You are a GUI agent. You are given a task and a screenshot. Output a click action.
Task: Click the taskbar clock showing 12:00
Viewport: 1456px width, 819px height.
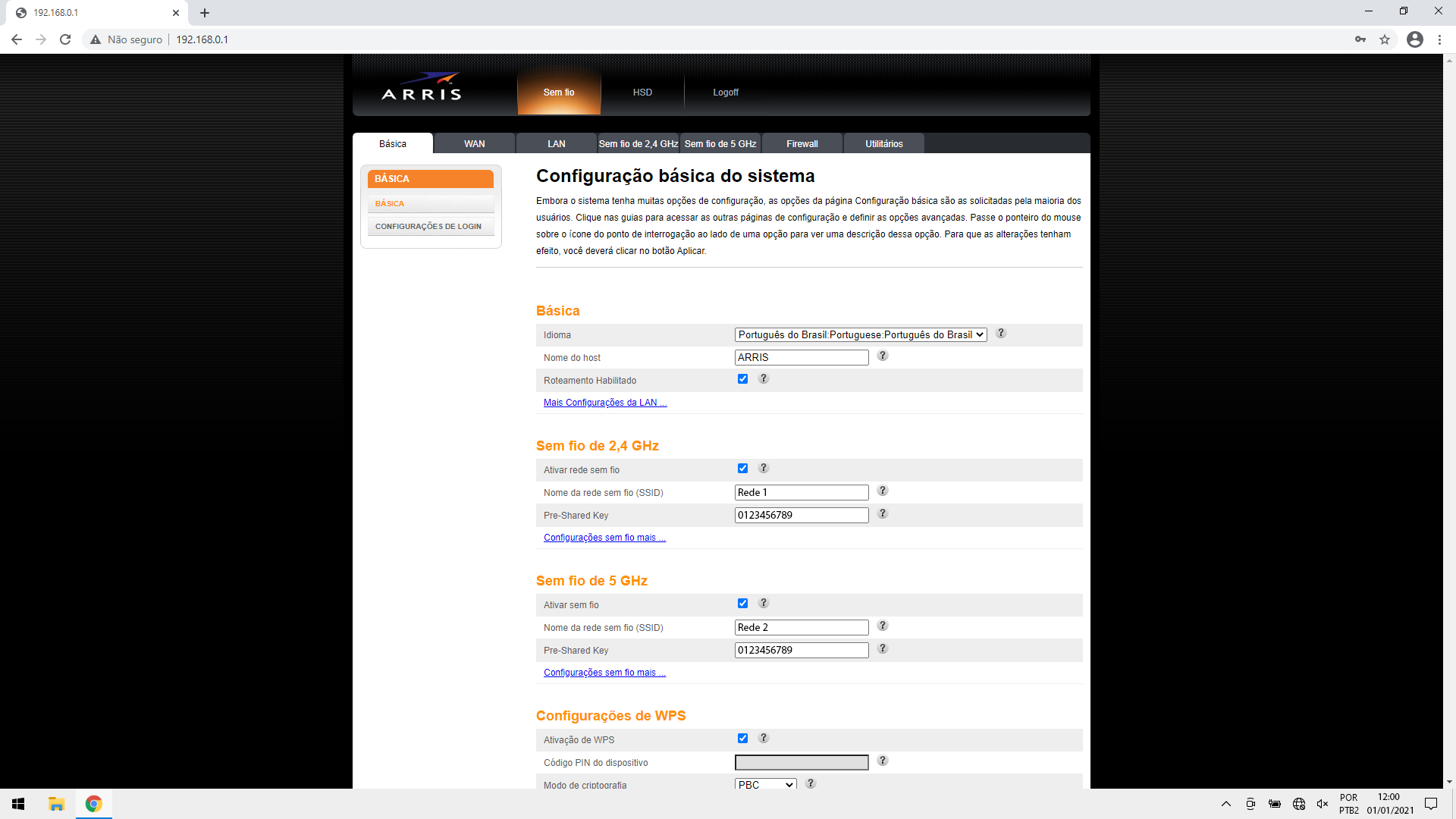tap(1389, 804)
